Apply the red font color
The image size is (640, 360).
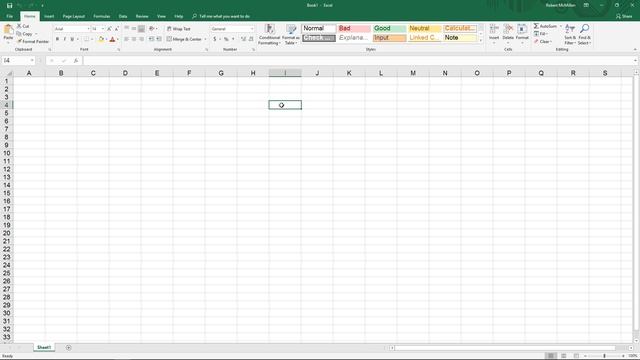112,39
